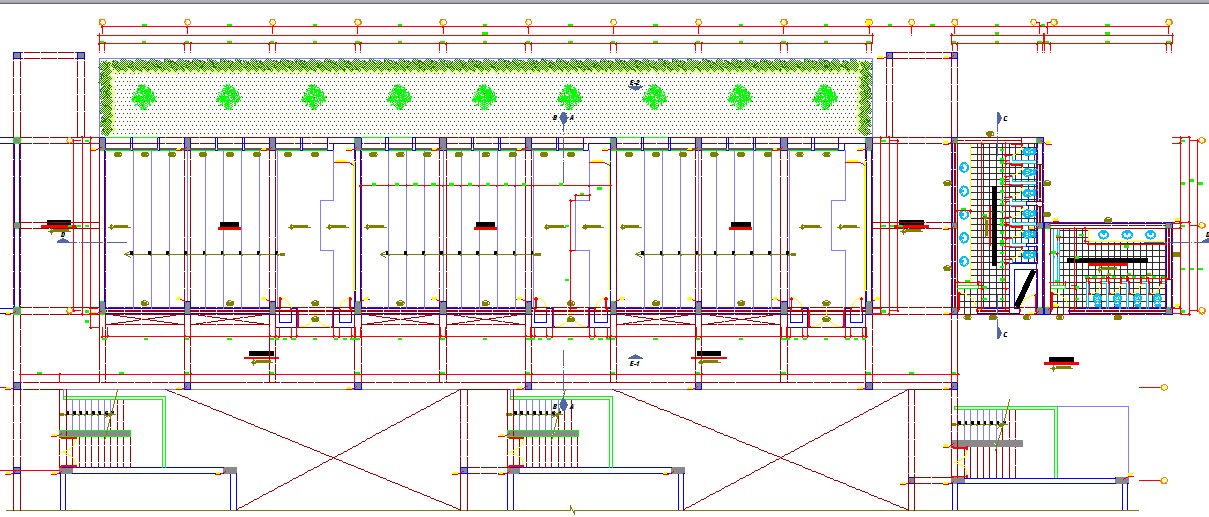
Task: Select the section marker beside the middle staircase
Action: click(x=563, y=406)
